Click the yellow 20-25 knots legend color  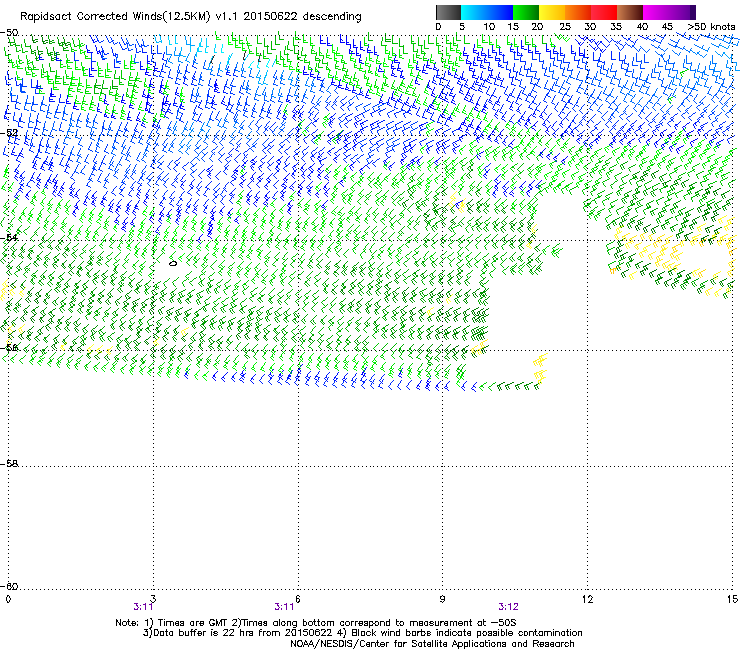(552, 12)
